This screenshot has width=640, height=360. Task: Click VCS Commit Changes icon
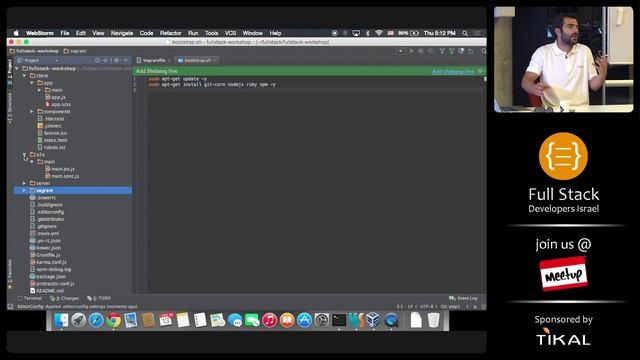451,51
